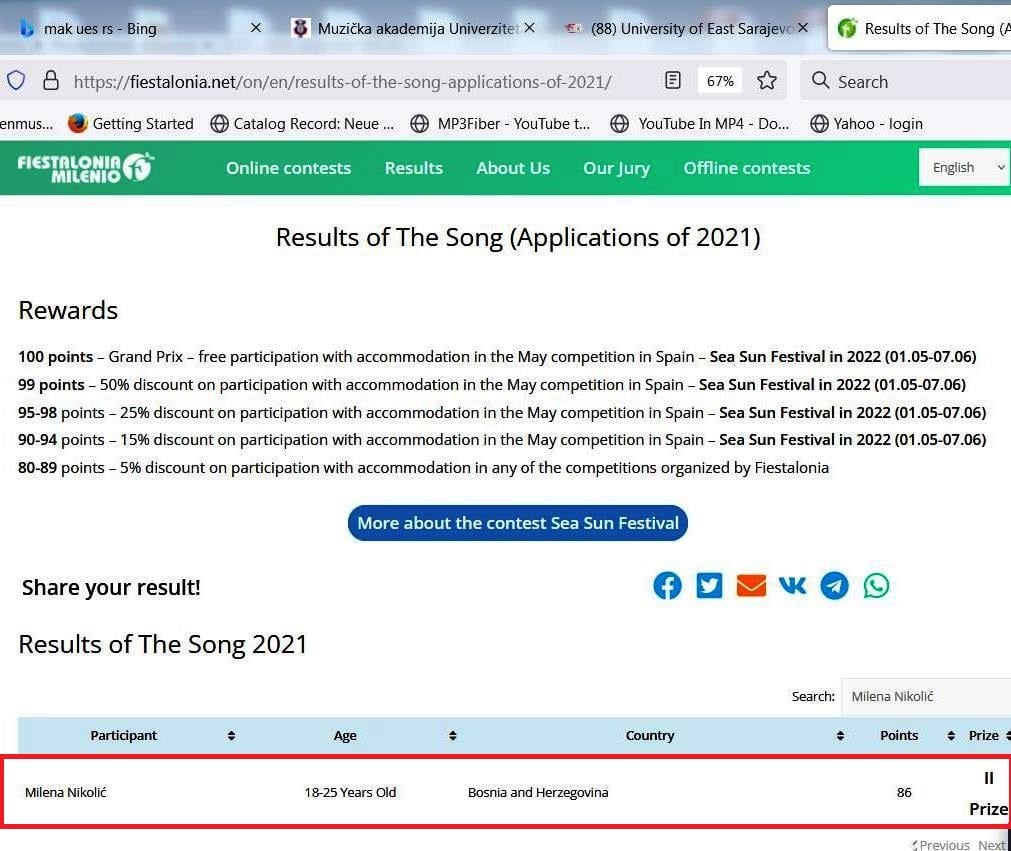
Task: Focus the browser Search box
Action: [x=905, y=81]
